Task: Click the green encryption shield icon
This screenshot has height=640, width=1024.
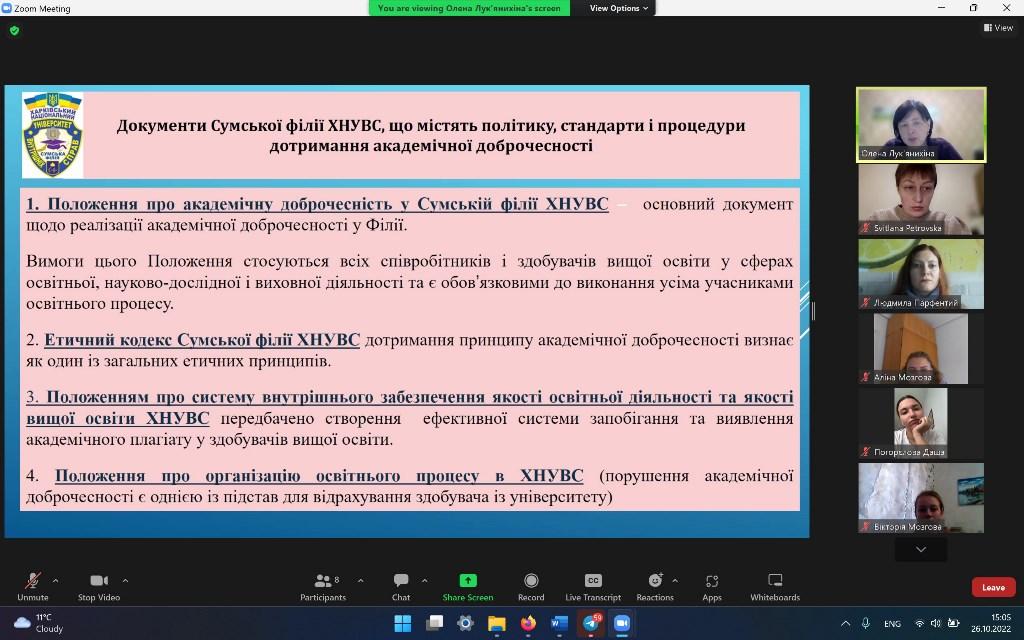Action: pyautogui.click(x=14, y=30)
